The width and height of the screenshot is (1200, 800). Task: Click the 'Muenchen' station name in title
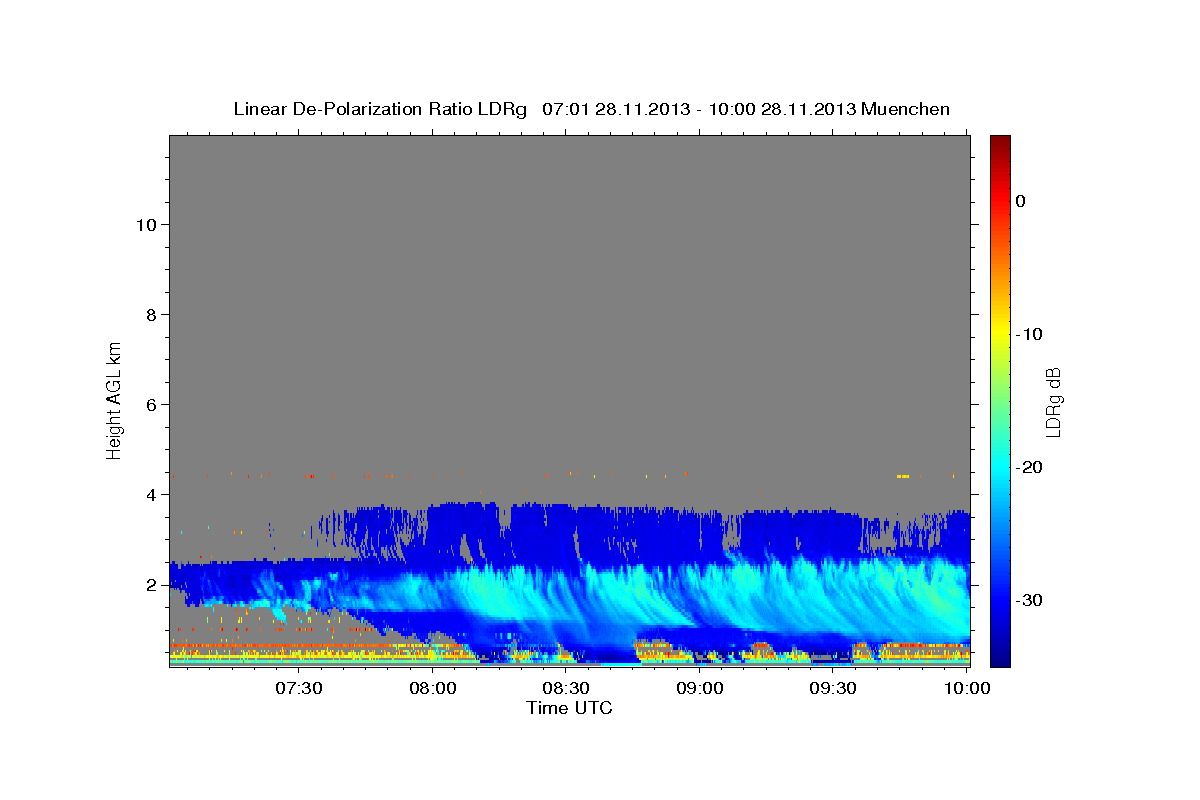pyautogui.click(x=906, y=109)
